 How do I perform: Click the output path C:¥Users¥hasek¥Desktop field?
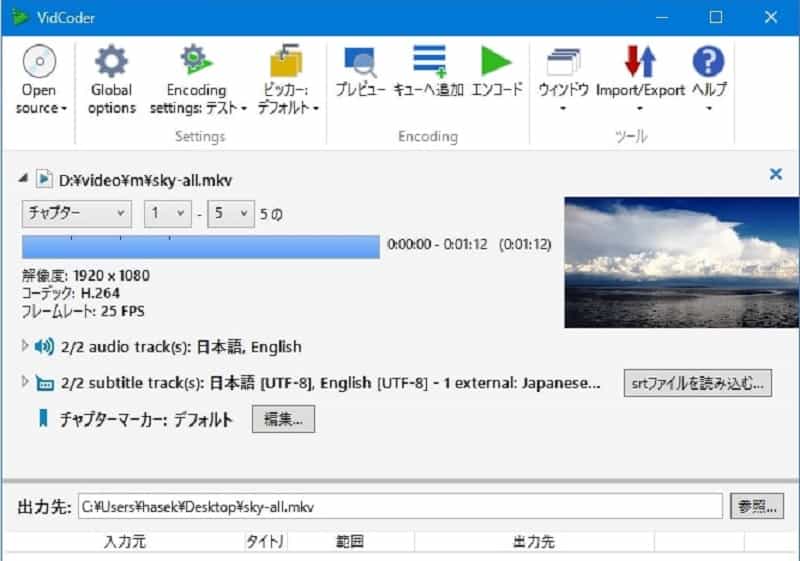[400, 506]
